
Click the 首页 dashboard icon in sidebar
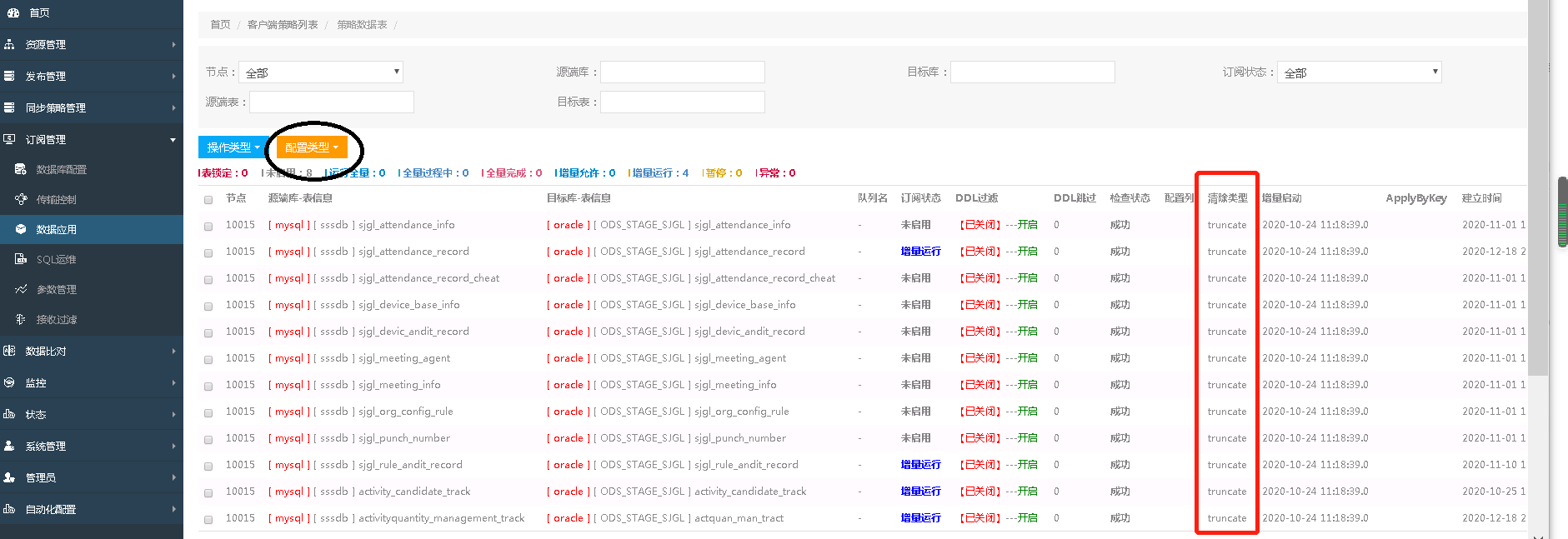click(13, 13)
